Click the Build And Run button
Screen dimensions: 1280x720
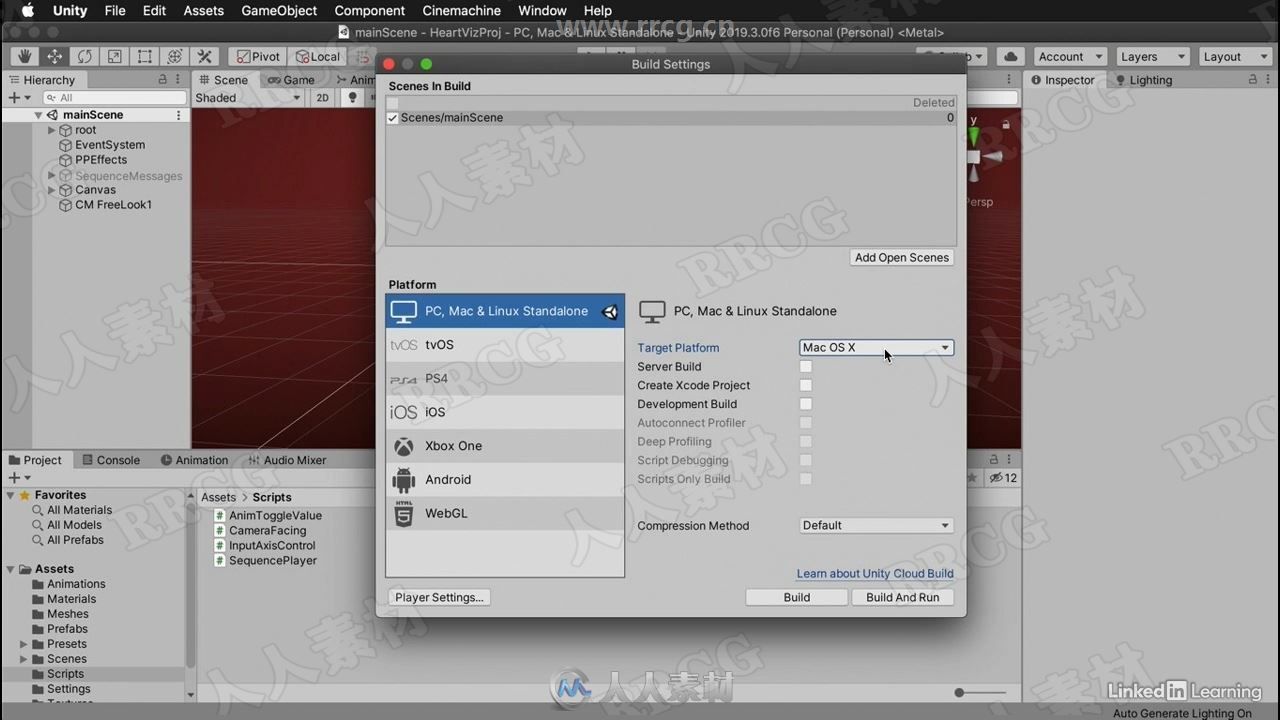point(903,597)
